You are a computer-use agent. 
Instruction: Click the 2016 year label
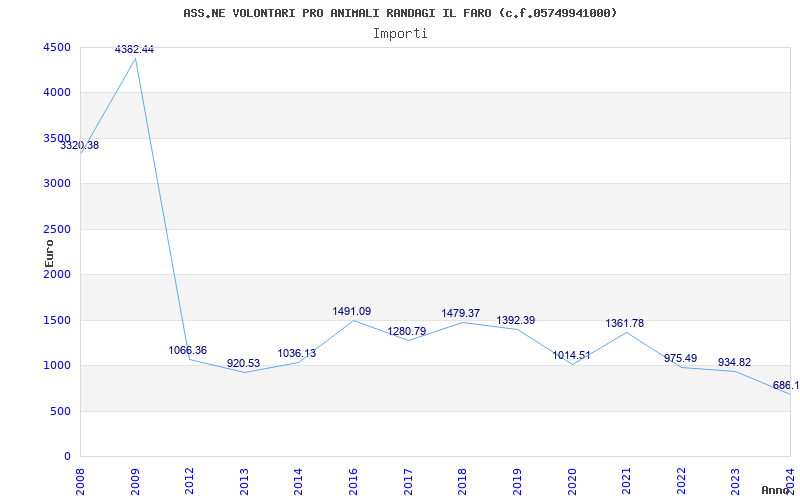click(354, 481)
